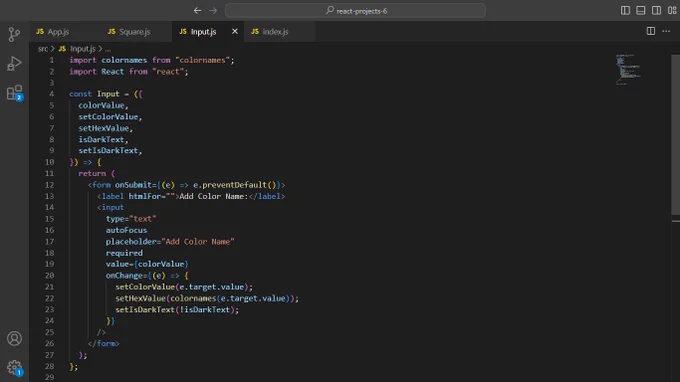The height and width of the screenshot is (382, 680).
Task: Click "const Input" declaration text
Action: [94, 94]
